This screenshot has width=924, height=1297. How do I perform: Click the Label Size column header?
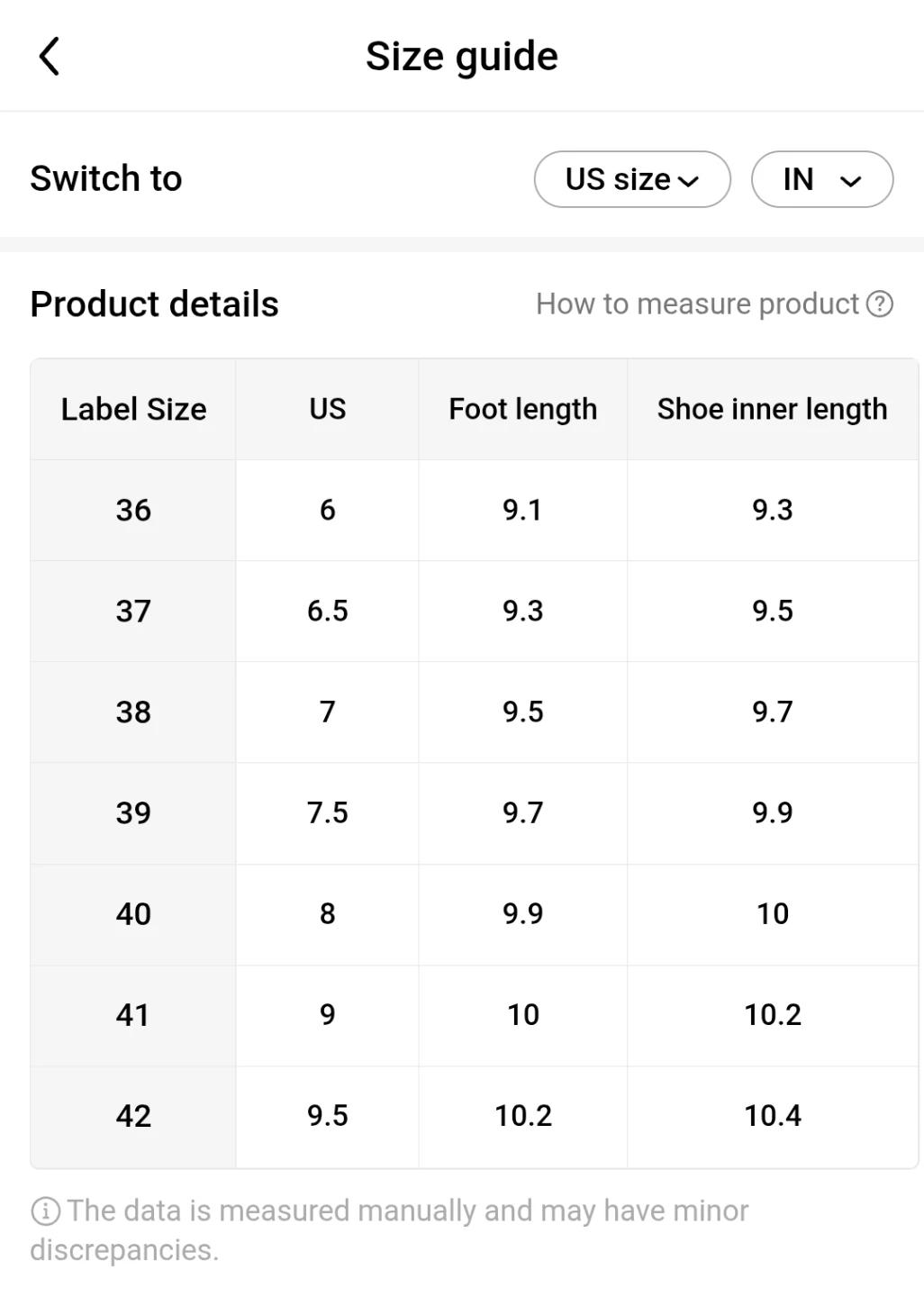pos(133,410)
